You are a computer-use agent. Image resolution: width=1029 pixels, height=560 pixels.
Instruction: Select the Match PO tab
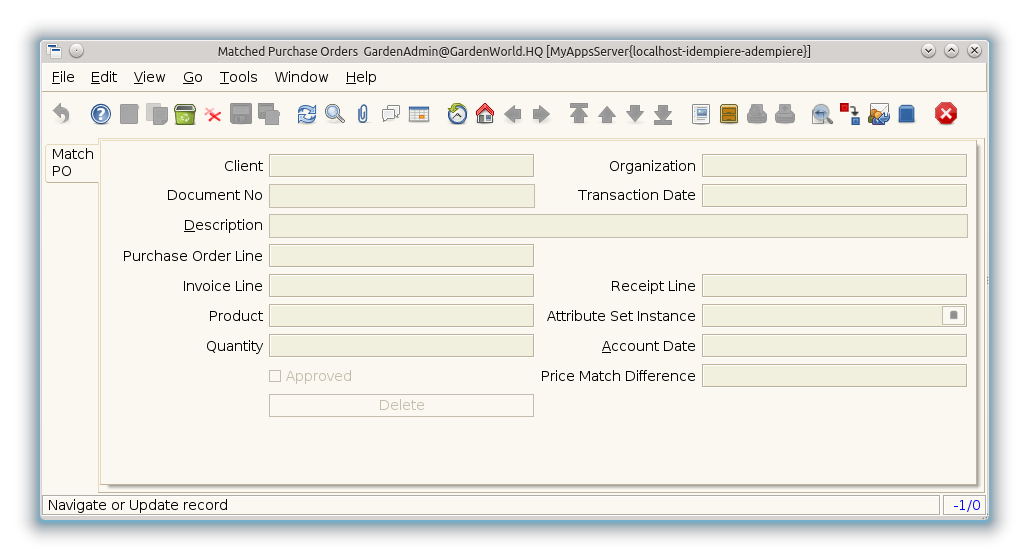point(72,163)
